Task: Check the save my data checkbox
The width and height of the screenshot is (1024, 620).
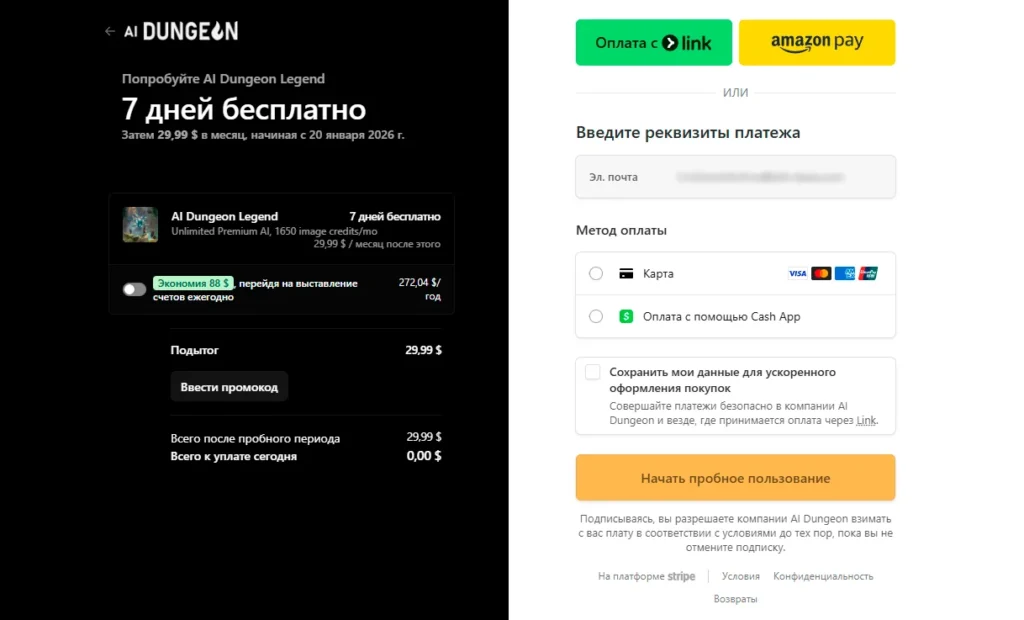Action: (x=592, y=372)
